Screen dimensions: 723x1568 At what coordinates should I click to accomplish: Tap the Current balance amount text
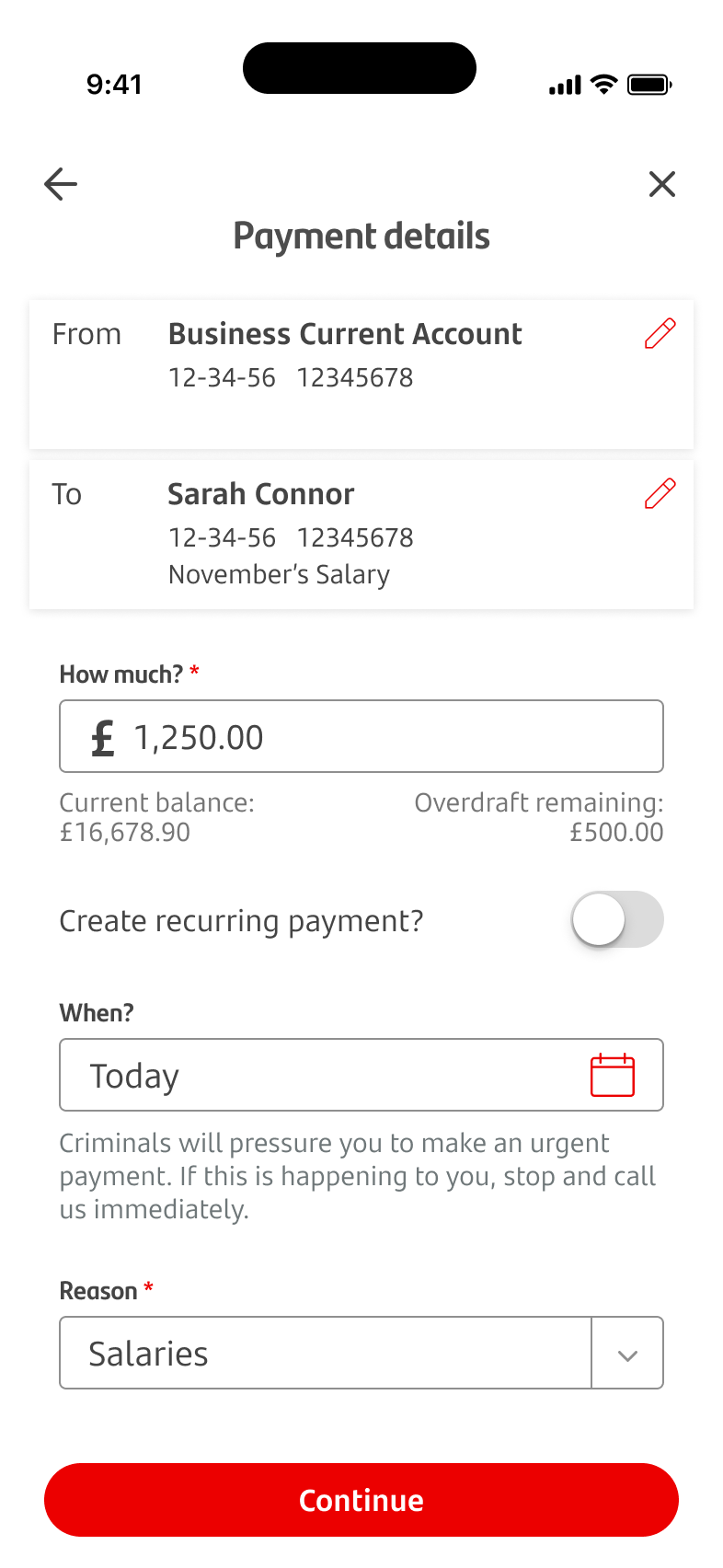125,833
